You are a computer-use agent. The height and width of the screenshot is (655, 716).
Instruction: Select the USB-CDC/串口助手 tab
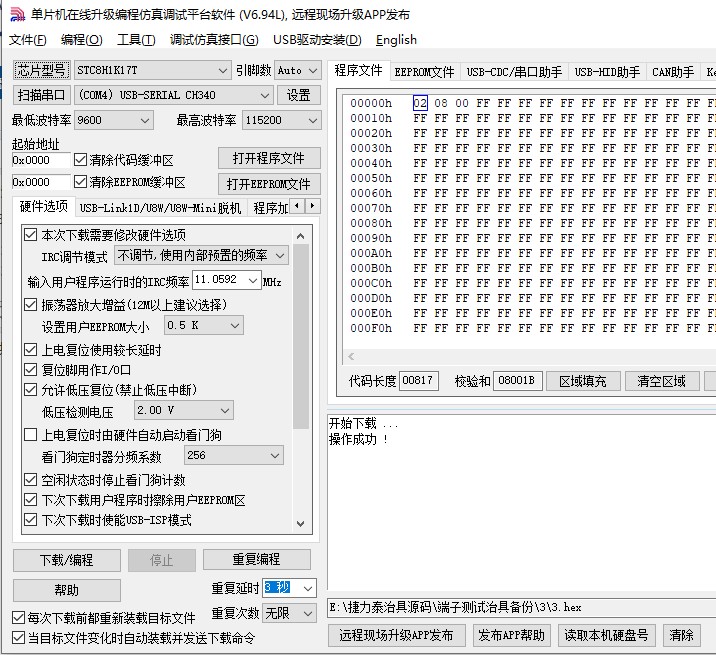pos(514,72)
